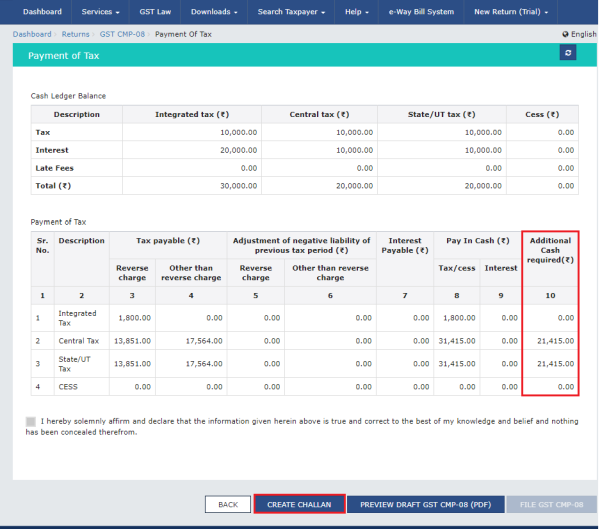Click the refresh icon in Payment of Tax header

(x=568, y=53)
